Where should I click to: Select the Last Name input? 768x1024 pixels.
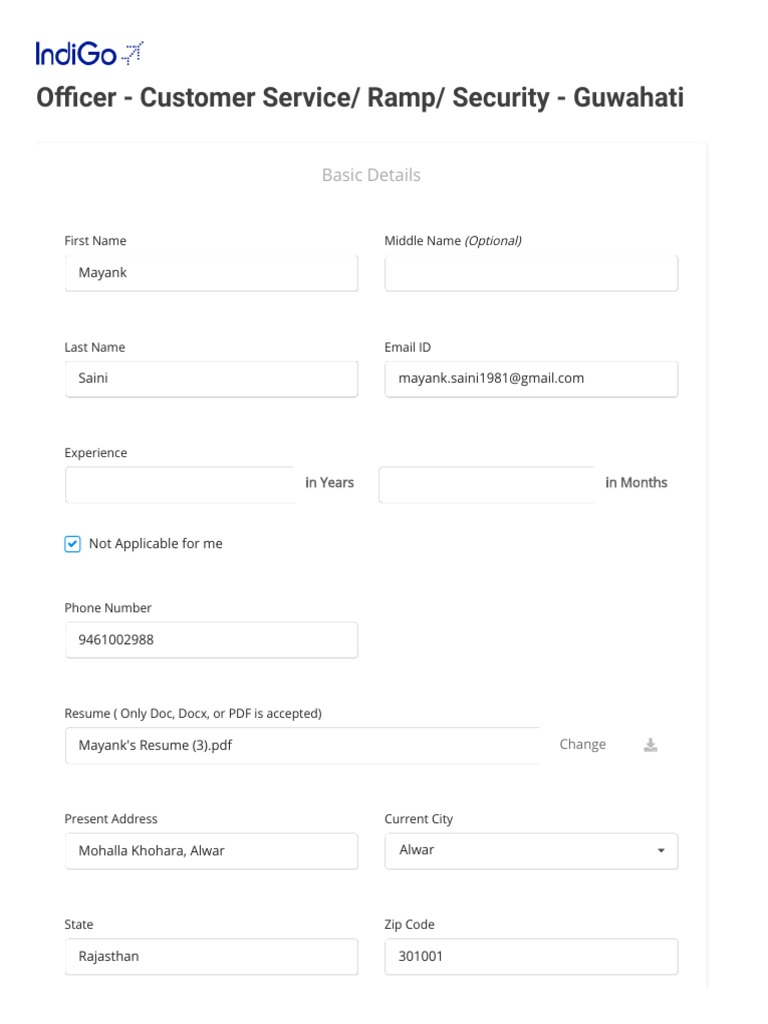(x=211, y=379)
